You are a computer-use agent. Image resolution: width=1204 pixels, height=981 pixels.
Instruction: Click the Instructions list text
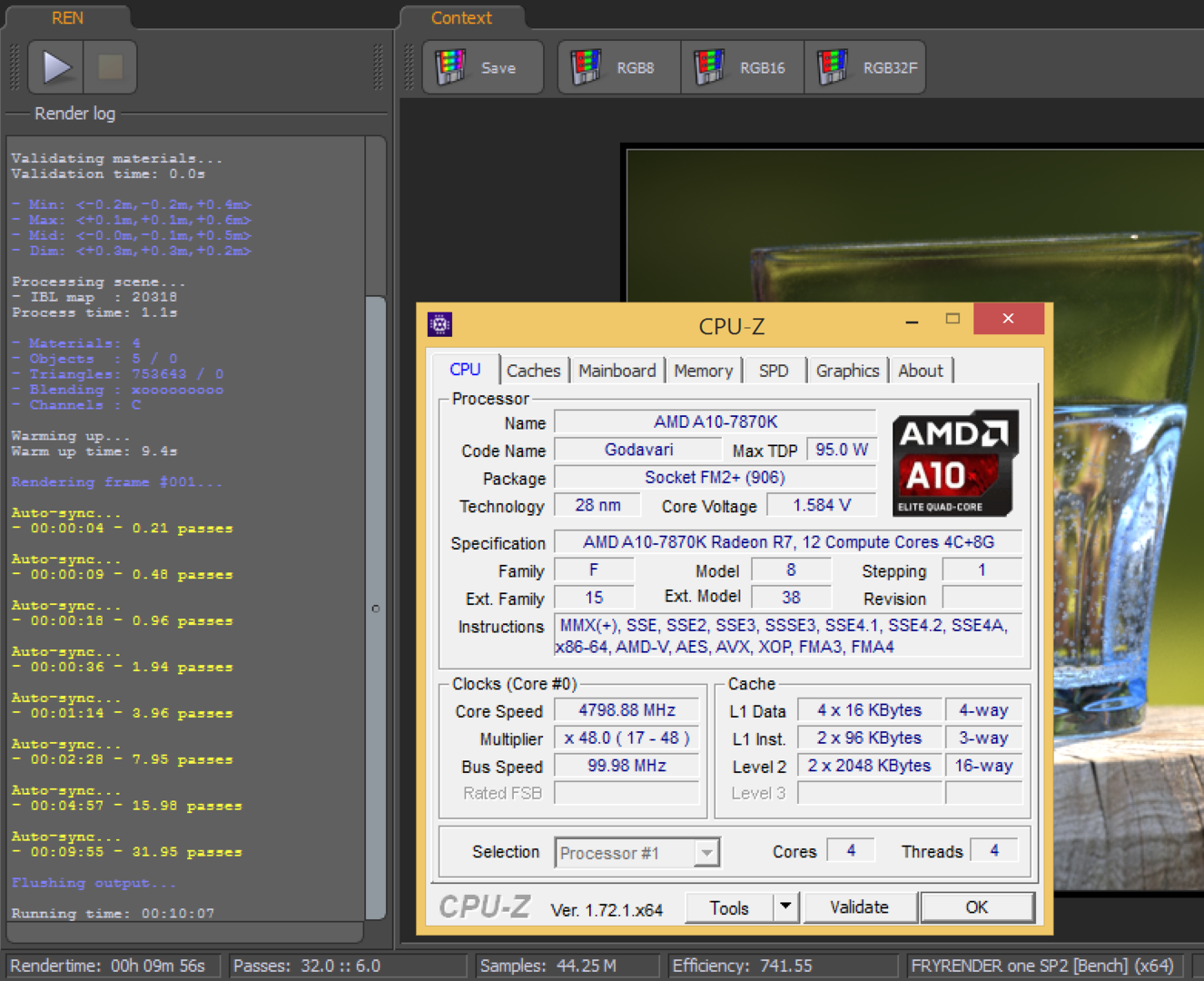point(788,636)
